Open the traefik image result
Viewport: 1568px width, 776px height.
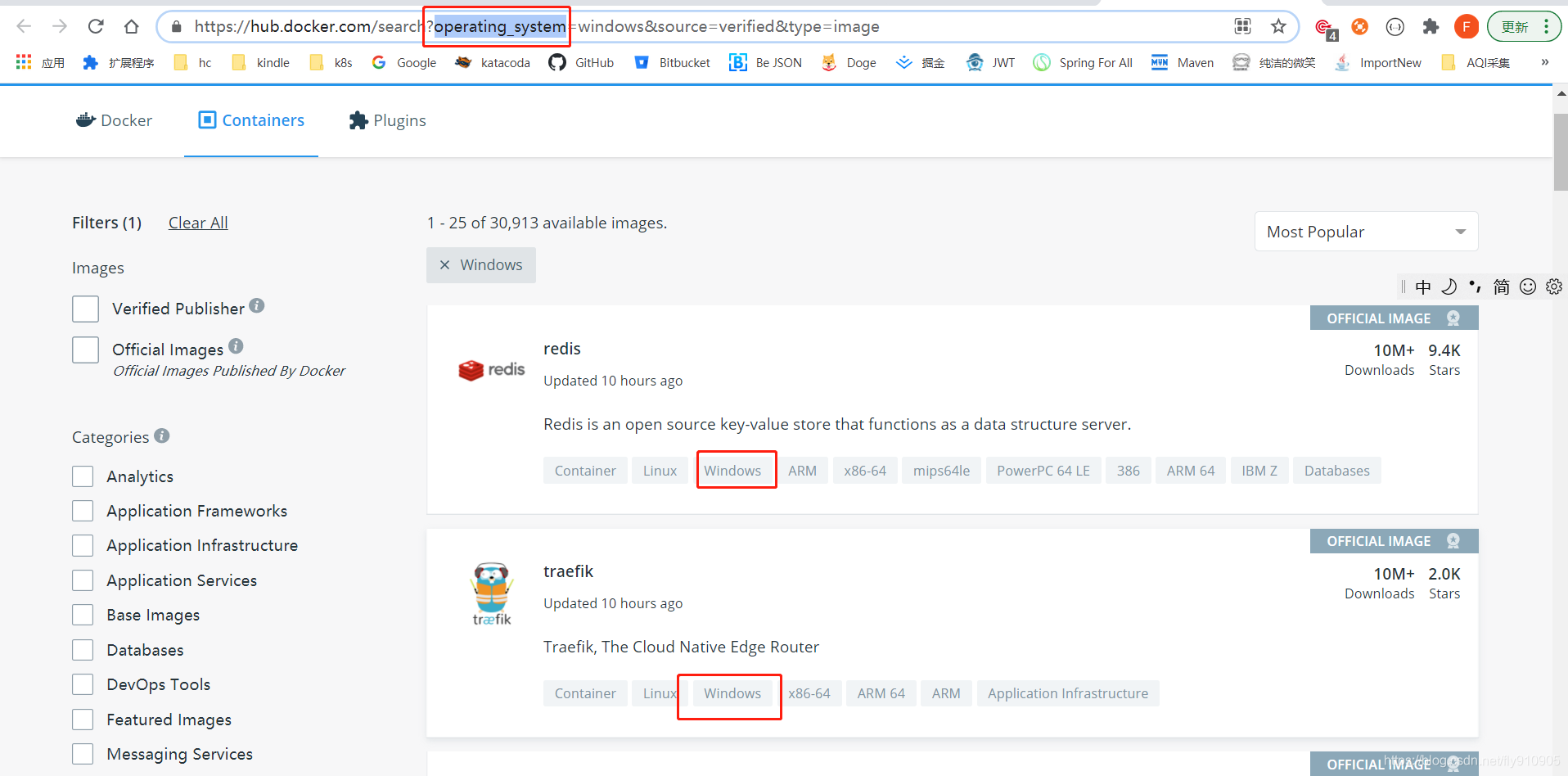[x=568, y=571]
